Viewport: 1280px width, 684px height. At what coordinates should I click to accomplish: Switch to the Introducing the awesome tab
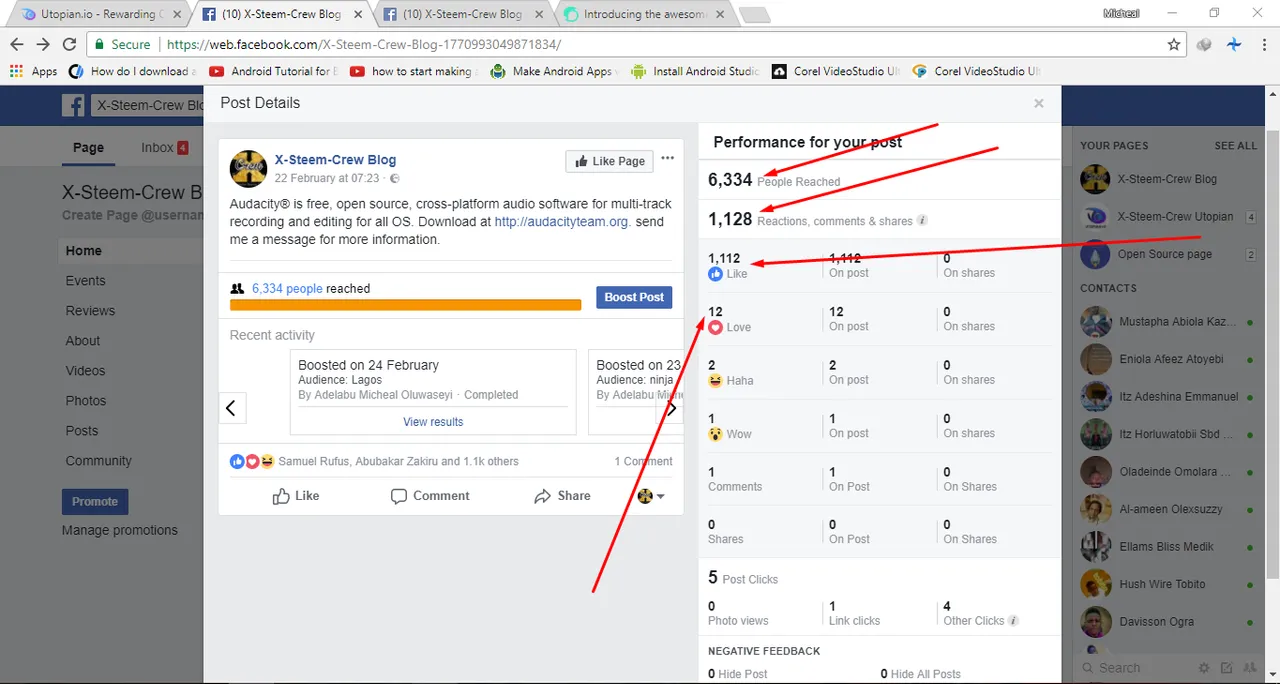tap(643, 14)
